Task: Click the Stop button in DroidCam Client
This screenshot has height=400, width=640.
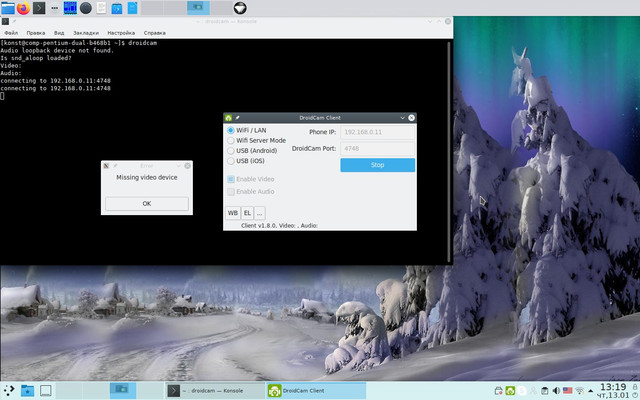Action: click(x=378, y=165)
